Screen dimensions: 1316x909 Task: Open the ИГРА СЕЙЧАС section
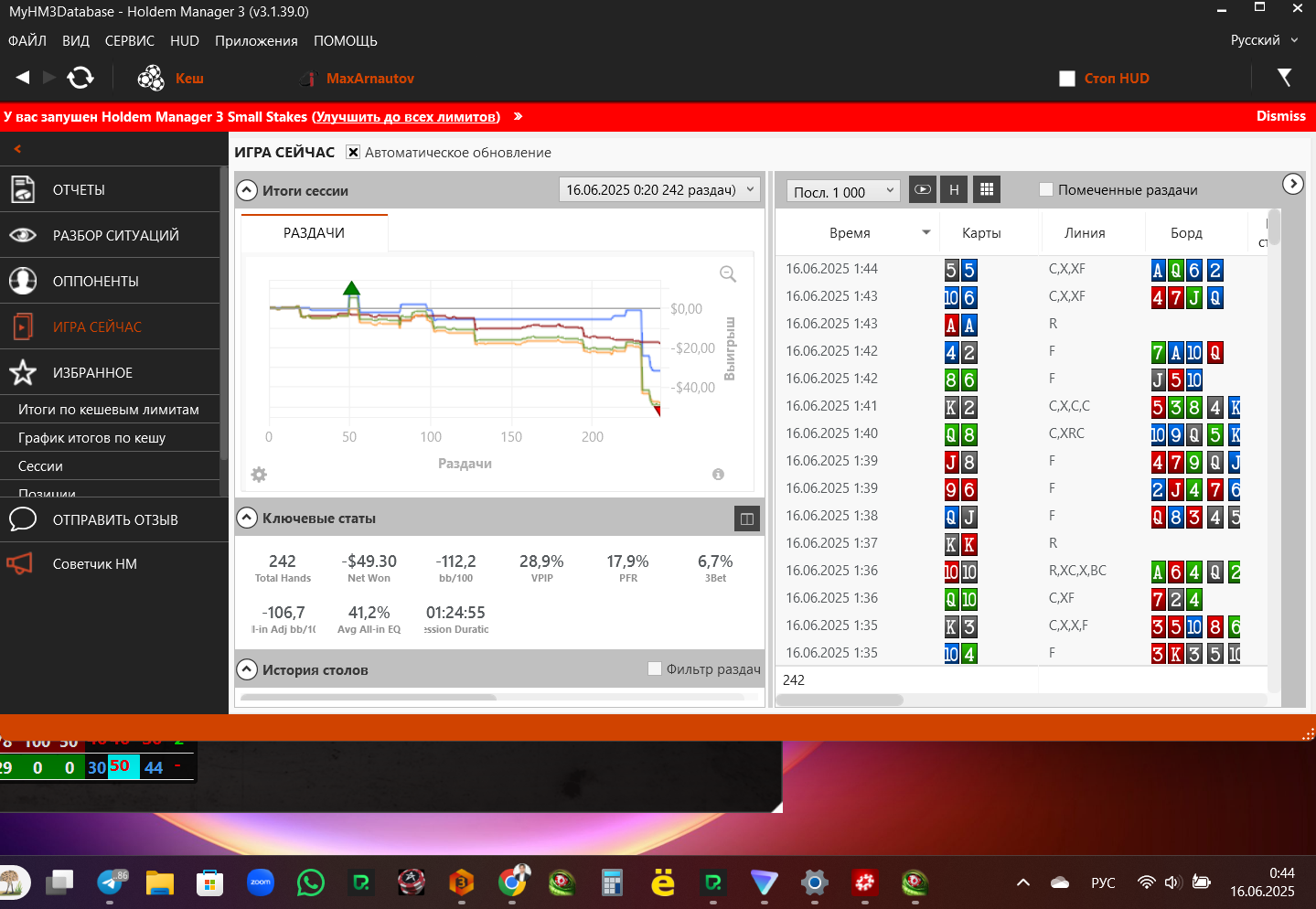tap(110, 326)
